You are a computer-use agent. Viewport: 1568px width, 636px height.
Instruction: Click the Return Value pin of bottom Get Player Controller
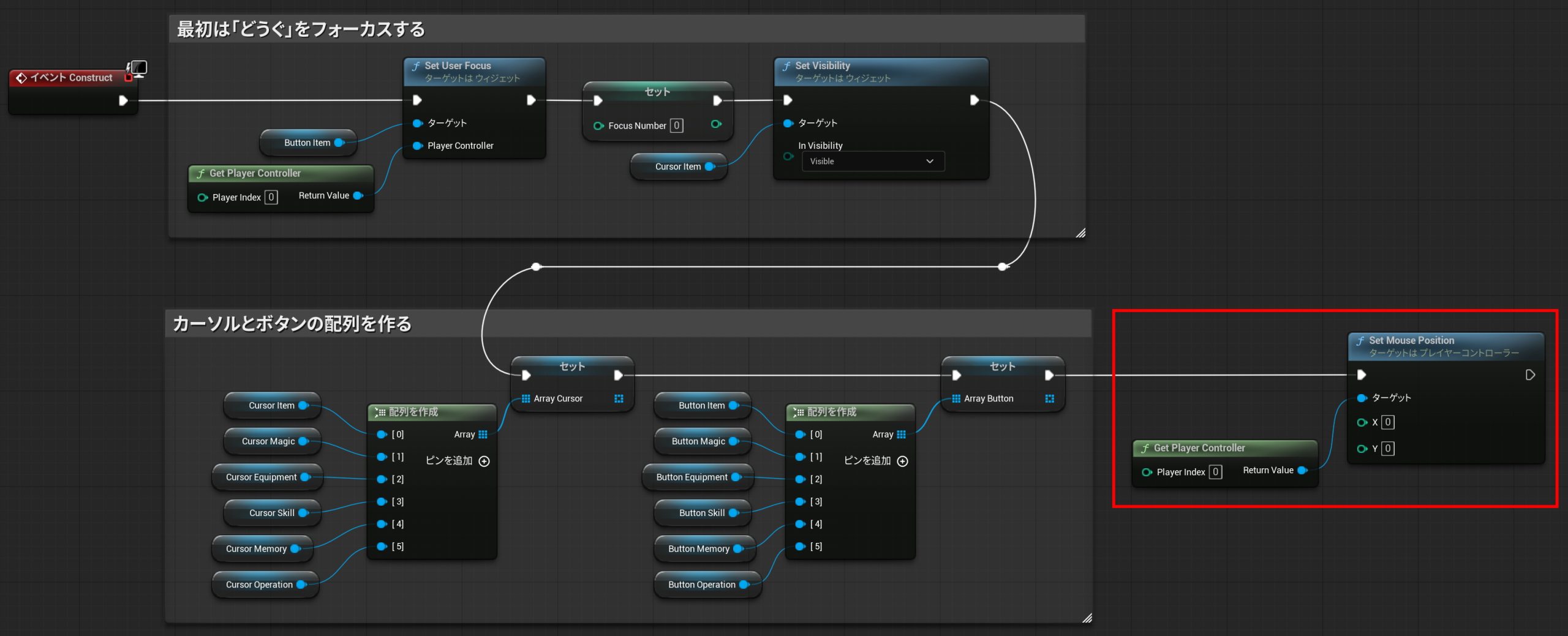pyautogui.click(x=1302, y=471)
